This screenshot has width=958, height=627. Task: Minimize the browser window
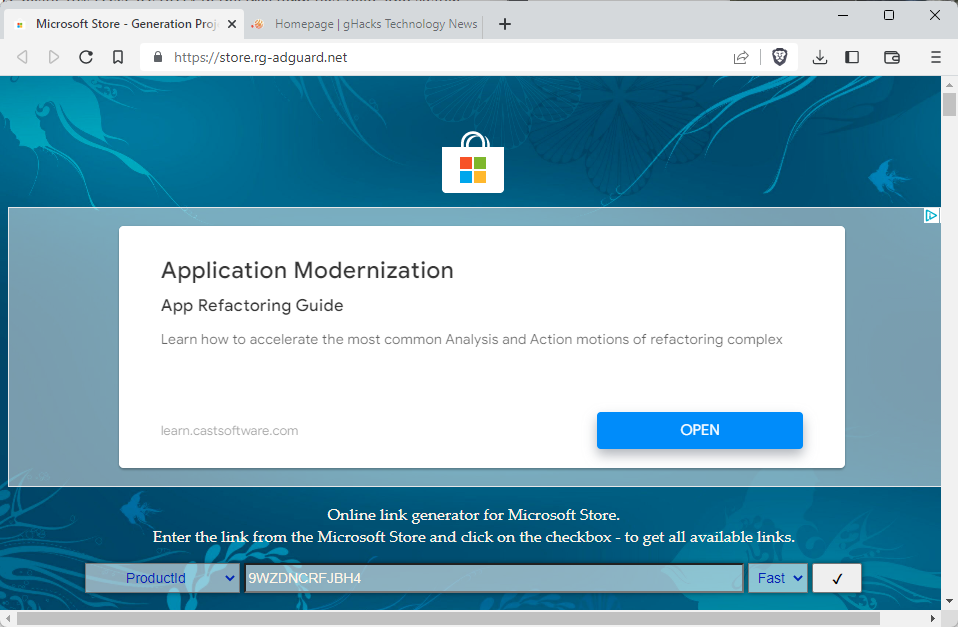click(x=843, y=15)
